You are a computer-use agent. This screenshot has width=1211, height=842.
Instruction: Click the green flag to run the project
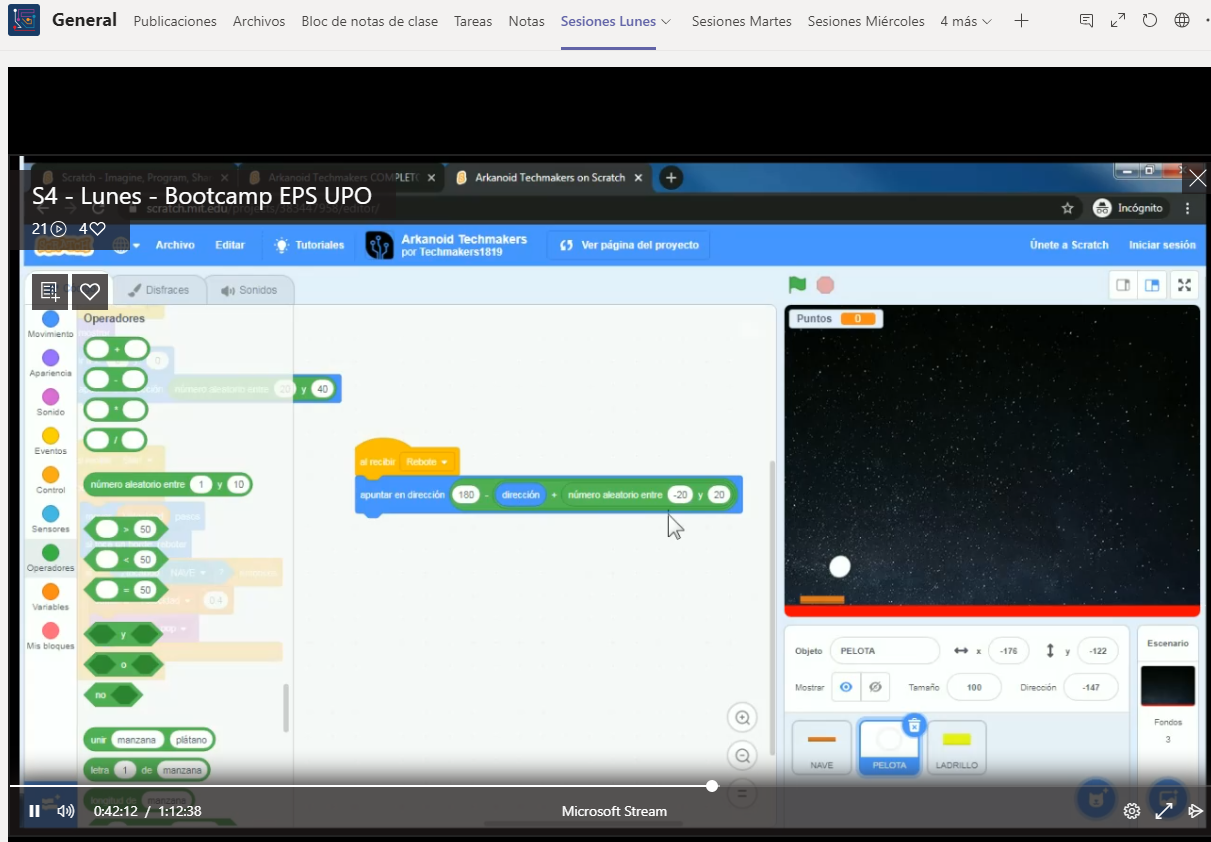click(797, 285)
